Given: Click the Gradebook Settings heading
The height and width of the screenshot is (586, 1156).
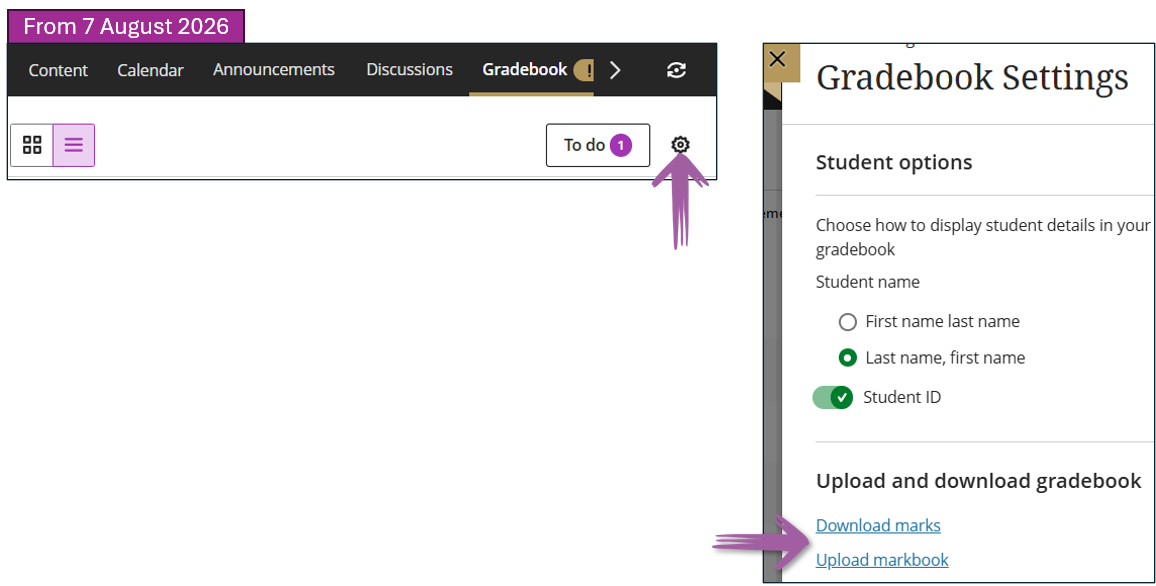Looking at the screenshot, I should pos(972,77).
